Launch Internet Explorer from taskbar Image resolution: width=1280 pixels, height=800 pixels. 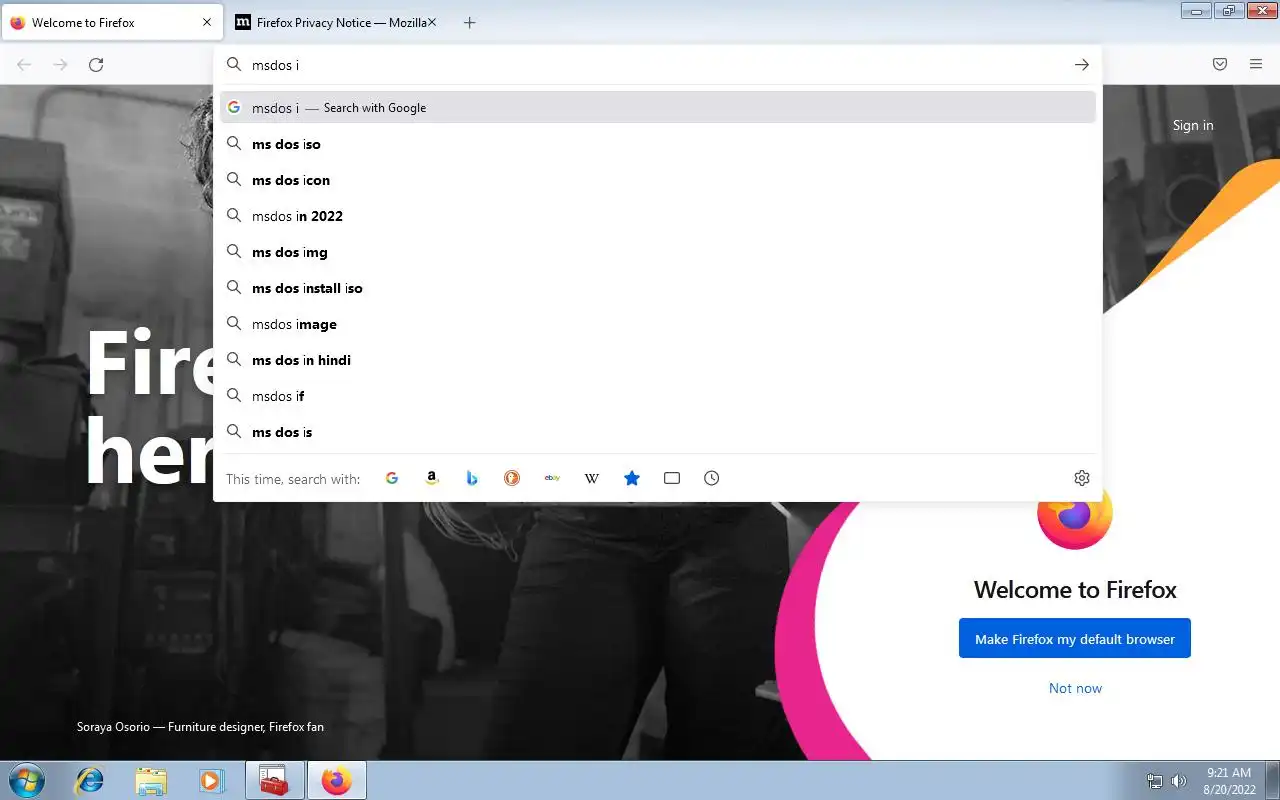90,780
